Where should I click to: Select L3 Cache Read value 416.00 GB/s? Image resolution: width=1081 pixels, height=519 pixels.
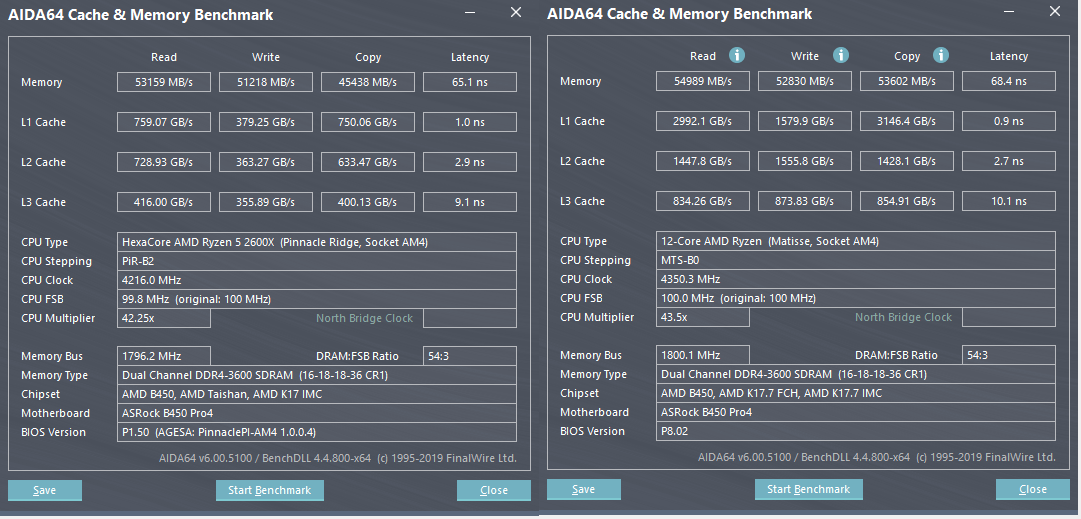click(164, 202)
